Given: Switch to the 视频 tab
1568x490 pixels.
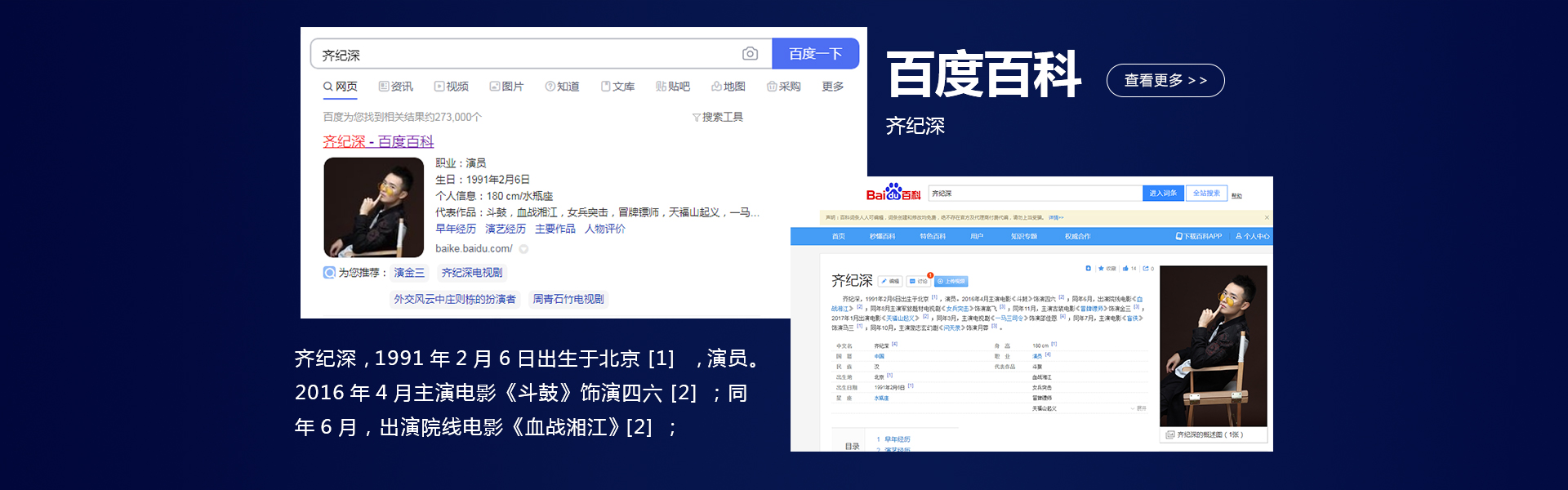Looking at the screenshot, I should (x=452, y=87).
